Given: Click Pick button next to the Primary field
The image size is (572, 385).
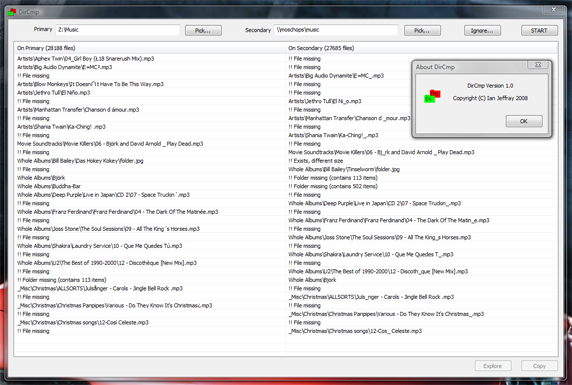Looking at the screenshot, I should click(203, 30).
